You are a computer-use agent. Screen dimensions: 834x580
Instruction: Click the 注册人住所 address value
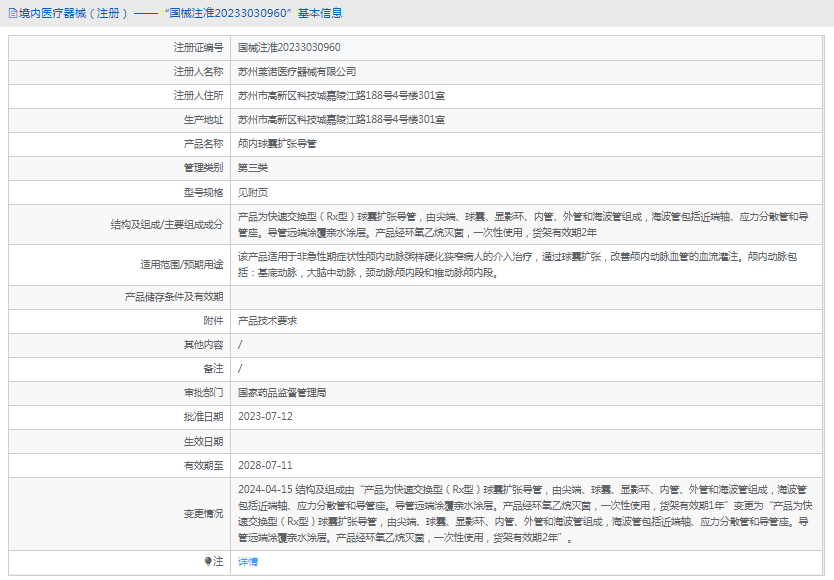click(341, 95)
